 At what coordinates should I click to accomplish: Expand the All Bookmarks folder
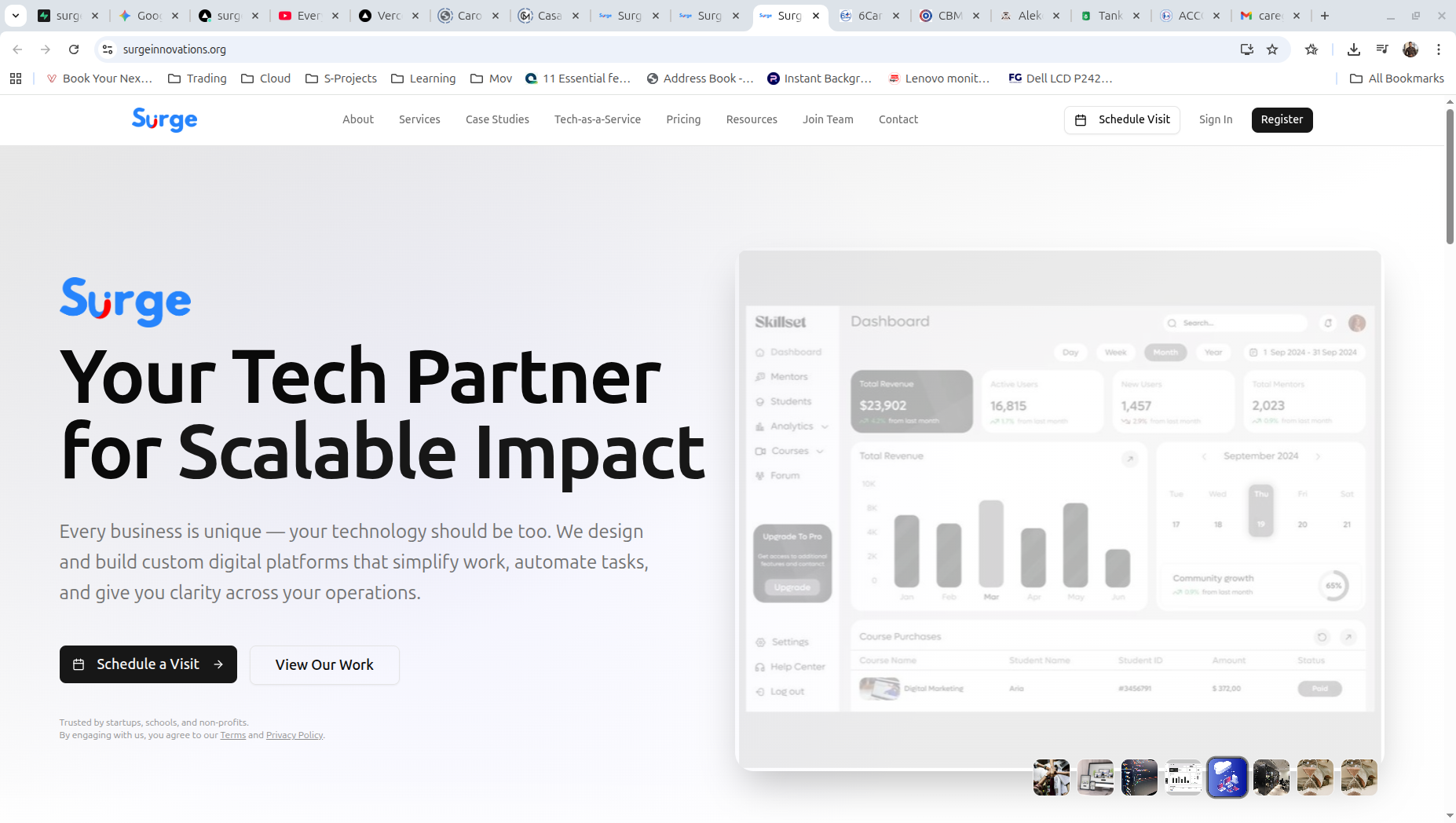(x=1397, y=79)
